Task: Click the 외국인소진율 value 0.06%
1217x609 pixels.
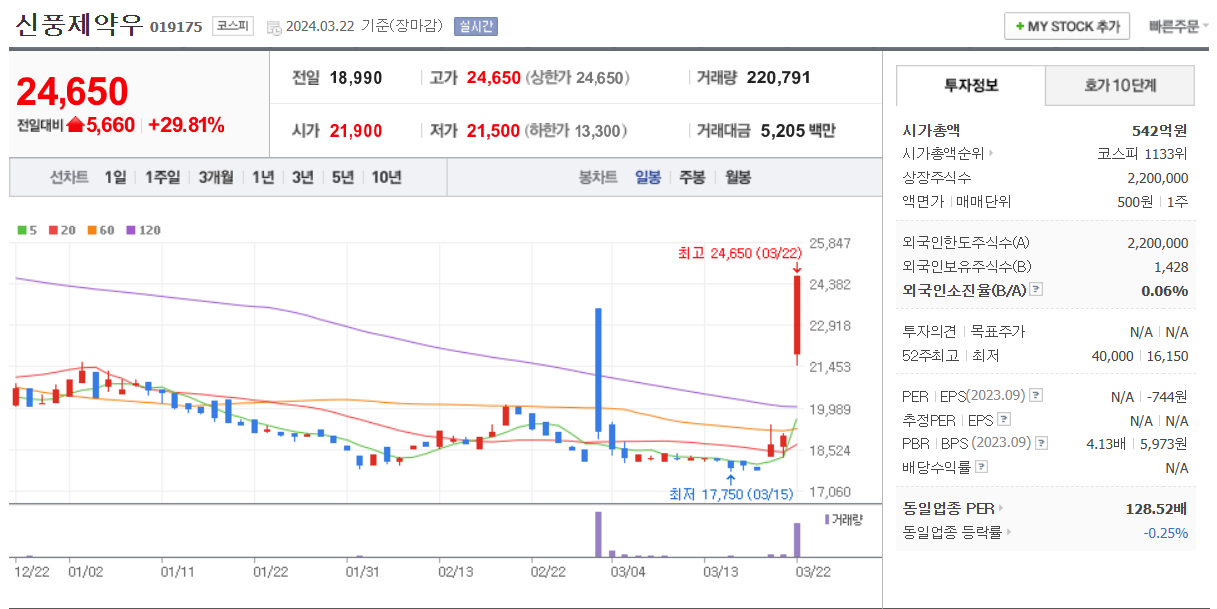Action: point(1165,290)
